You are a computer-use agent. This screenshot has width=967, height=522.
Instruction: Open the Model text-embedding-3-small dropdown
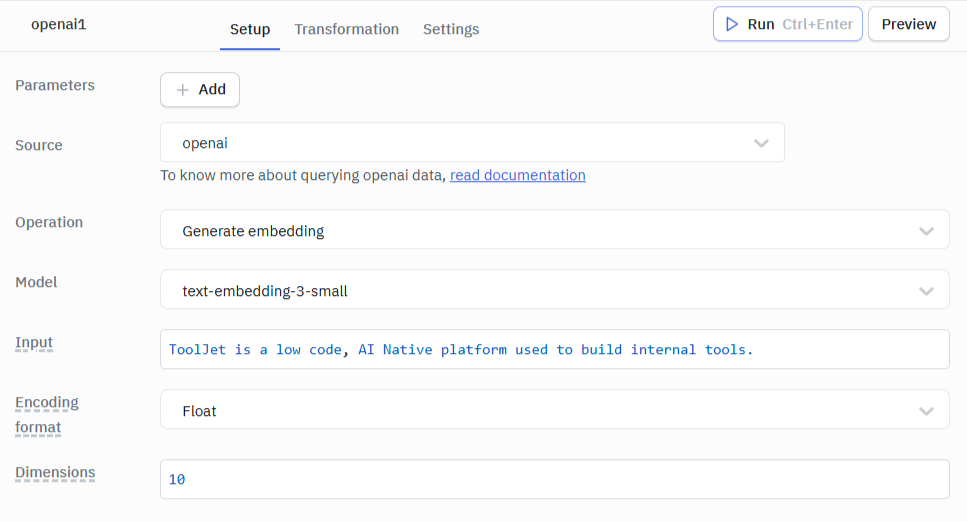(554, 289)
